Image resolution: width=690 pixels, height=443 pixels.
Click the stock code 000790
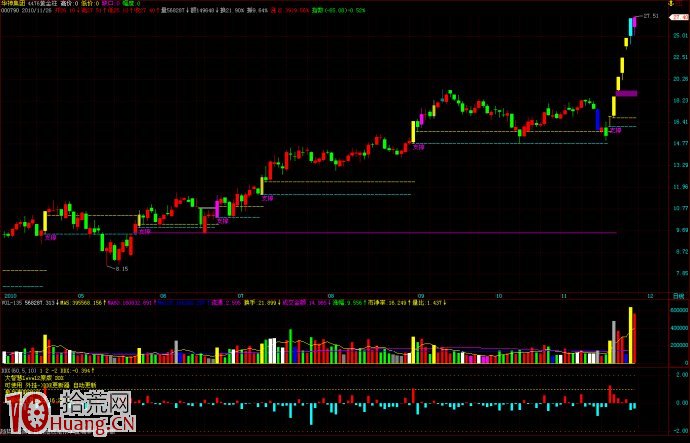10,10
